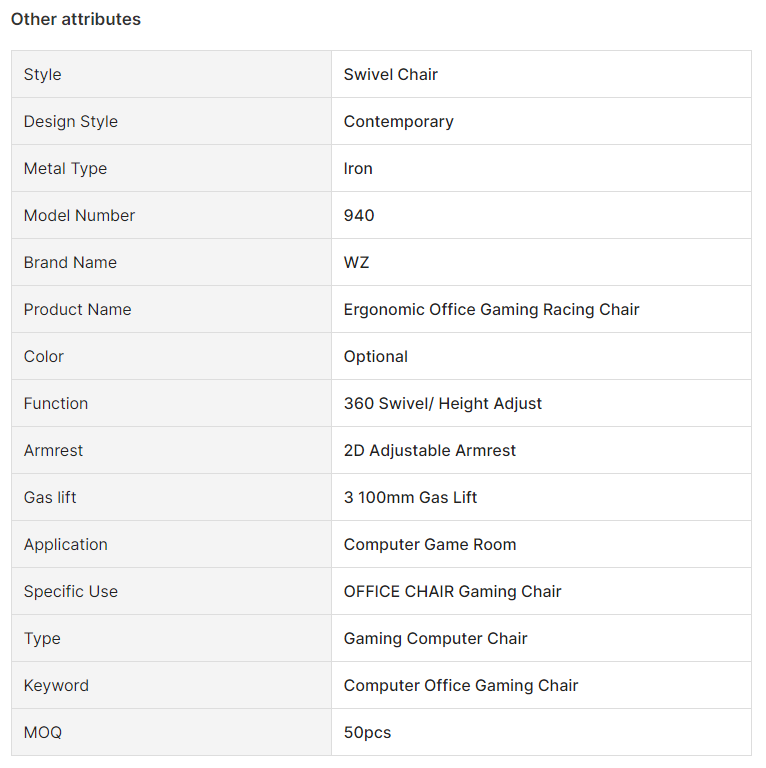Click the Design Style label cell
766x768 pixels.
(171, 121)
